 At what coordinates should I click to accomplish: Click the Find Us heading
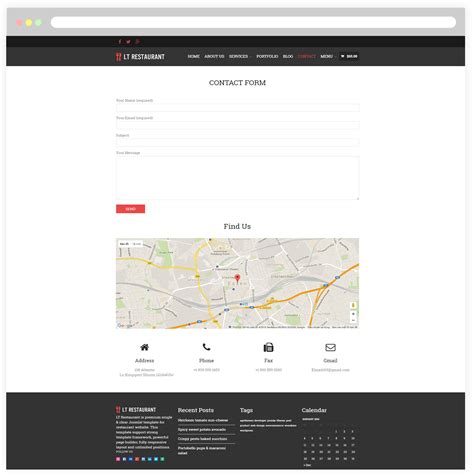pos(237,226)
